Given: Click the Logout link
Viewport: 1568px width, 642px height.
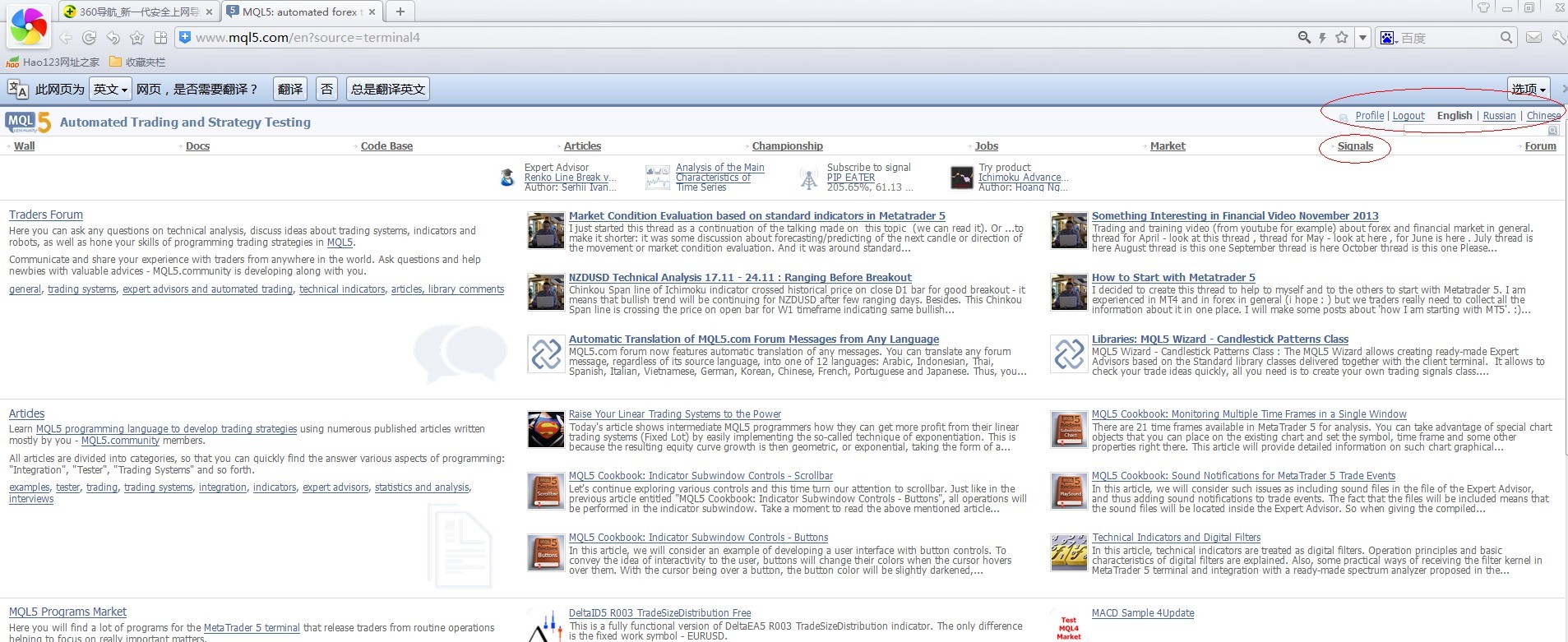Looking at the screenshot, I should pyautogui.click(x=1408, y=116).
